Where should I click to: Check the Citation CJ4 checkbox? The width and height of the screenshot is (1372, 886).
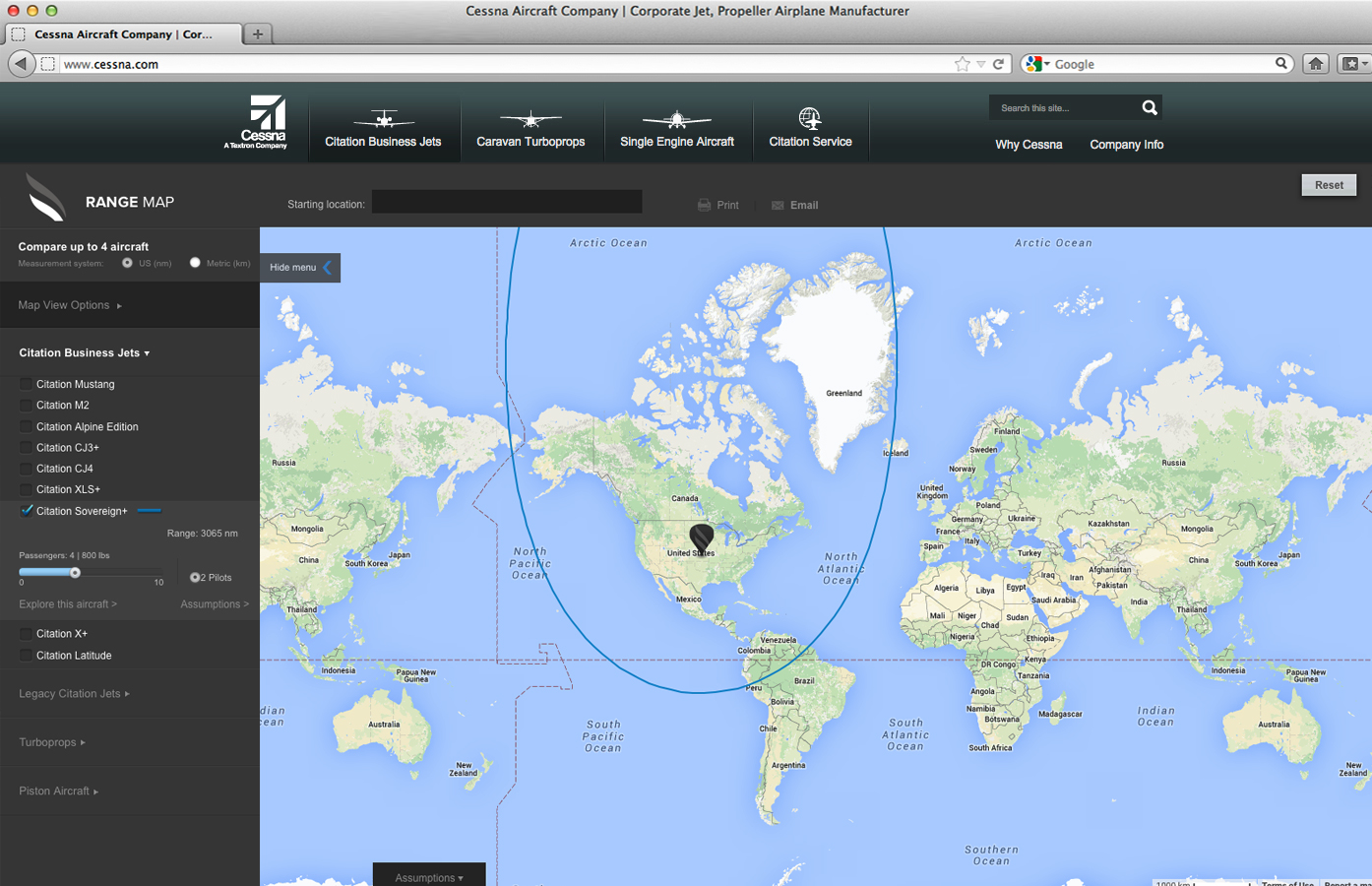(x=26, y=469)
